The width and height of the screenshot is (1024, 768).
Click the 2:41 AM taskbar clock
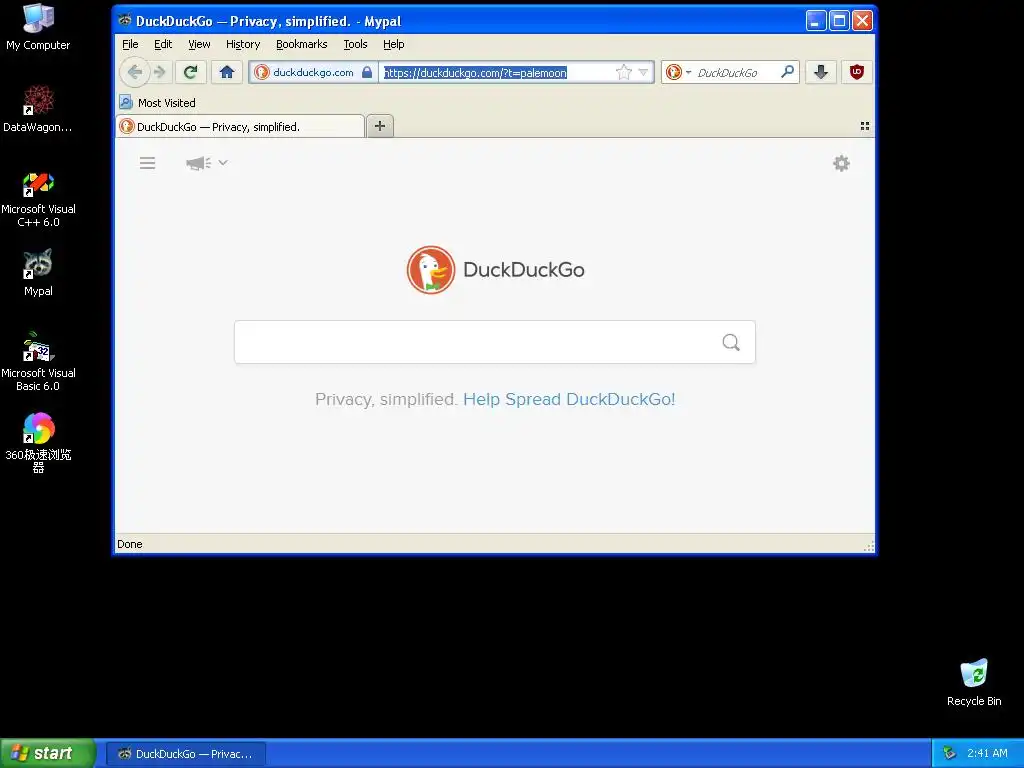[987, 753]
